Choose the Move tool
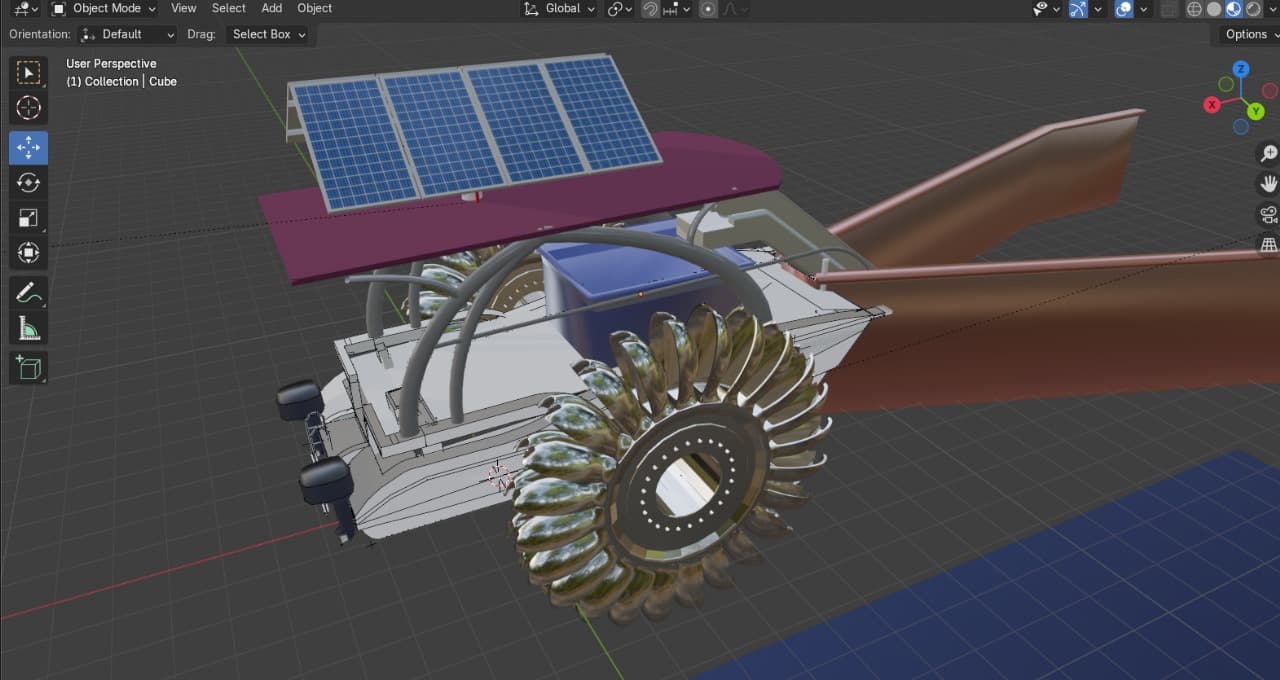Viewport: 1280px width, 680px height. (28, 148)
